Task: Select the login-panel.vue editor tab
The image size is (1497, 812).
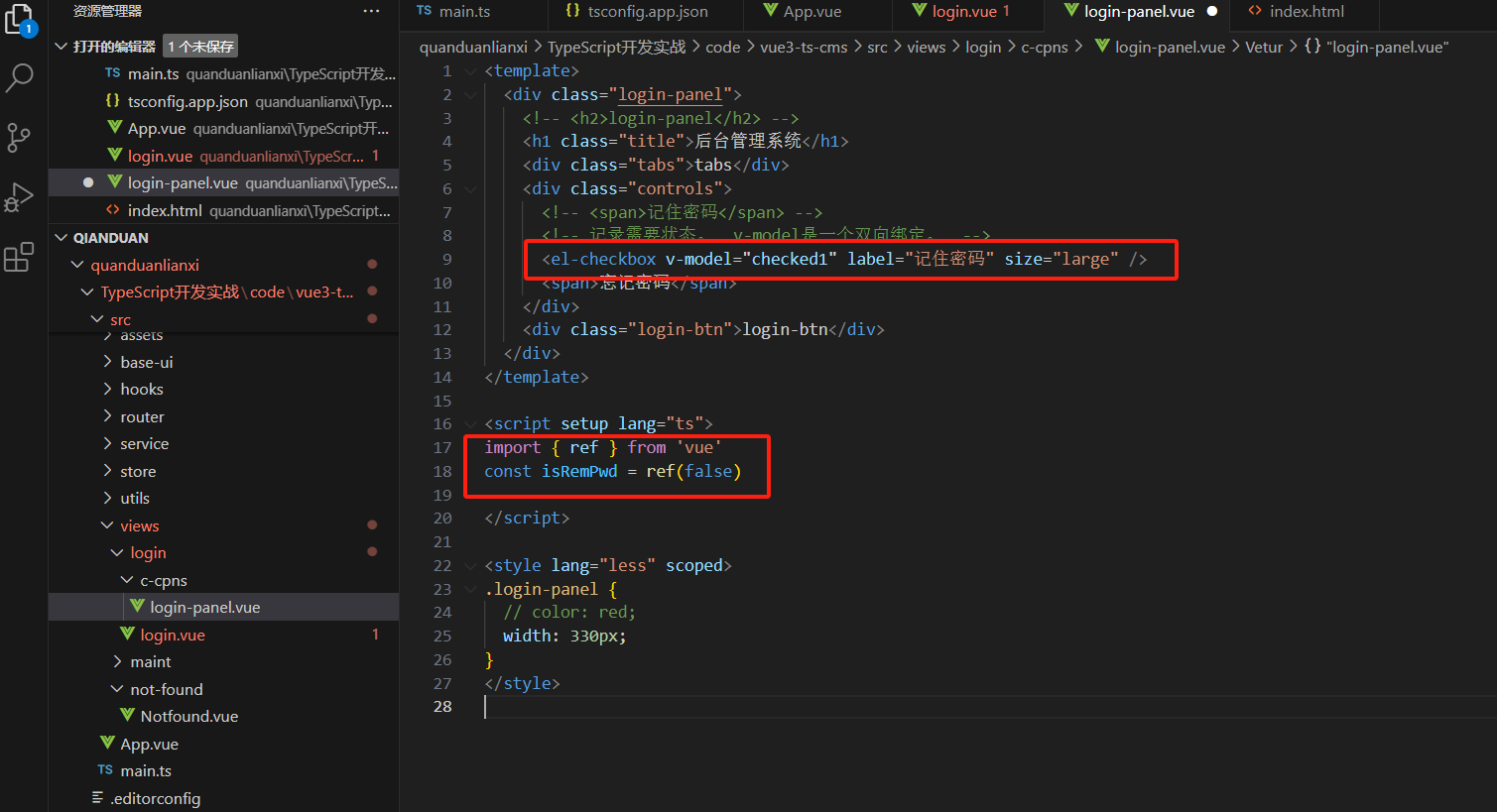Action: click(1138, 12)
